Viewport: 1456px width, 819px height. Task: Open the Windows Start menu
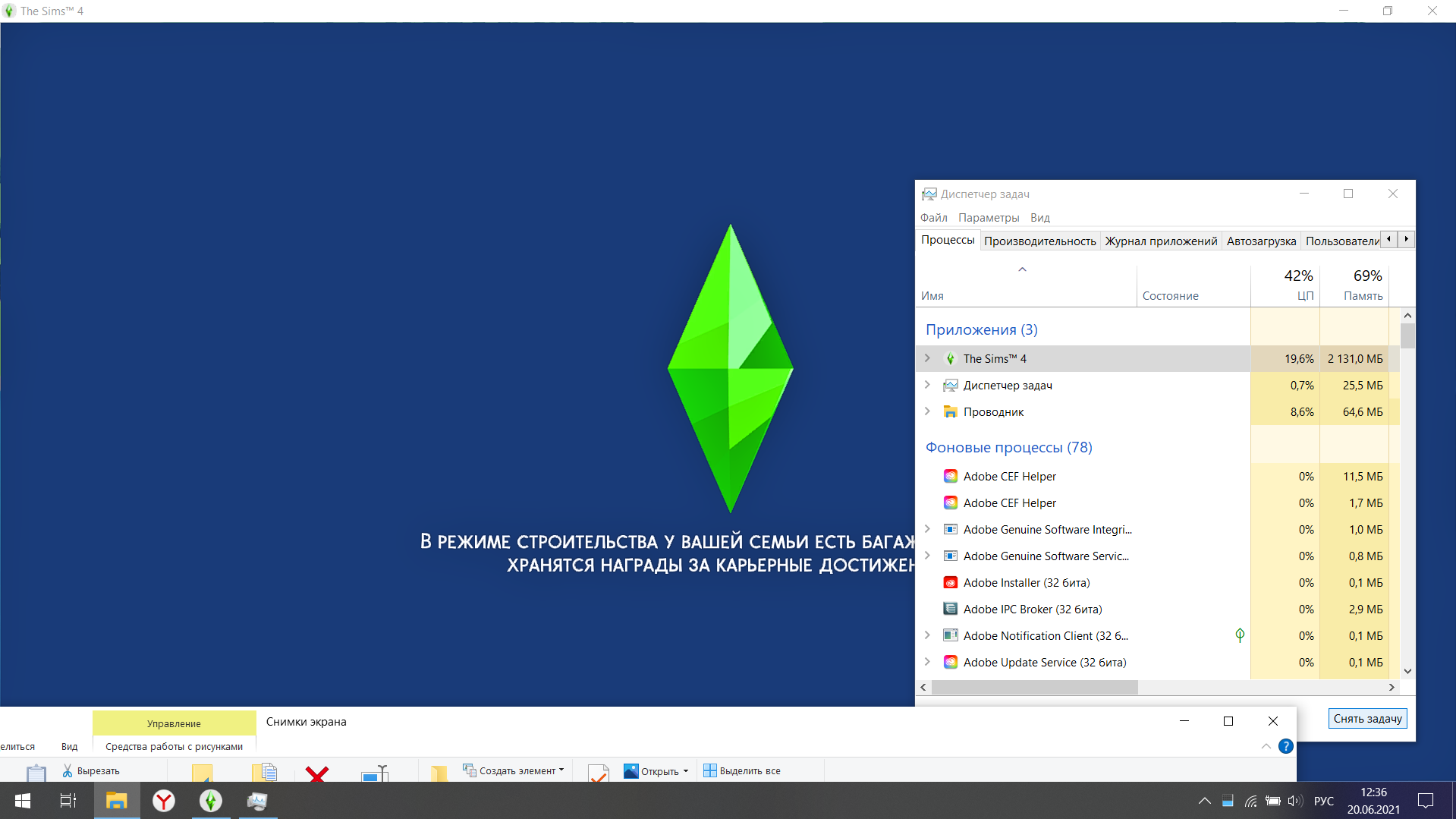[23, 801]
